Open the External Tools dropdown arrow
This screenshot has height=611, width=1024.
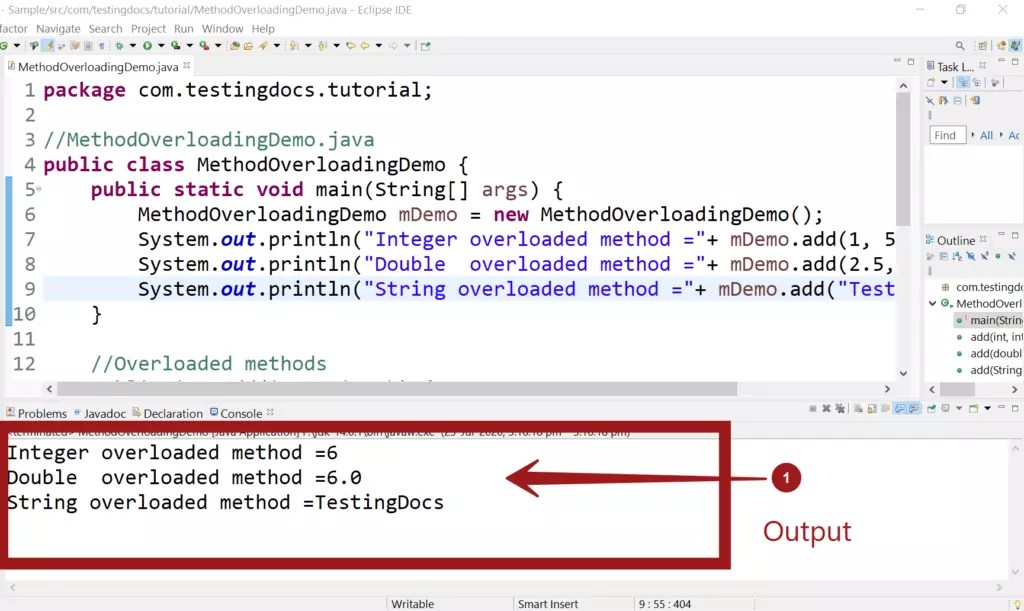[x=218, y=46]
